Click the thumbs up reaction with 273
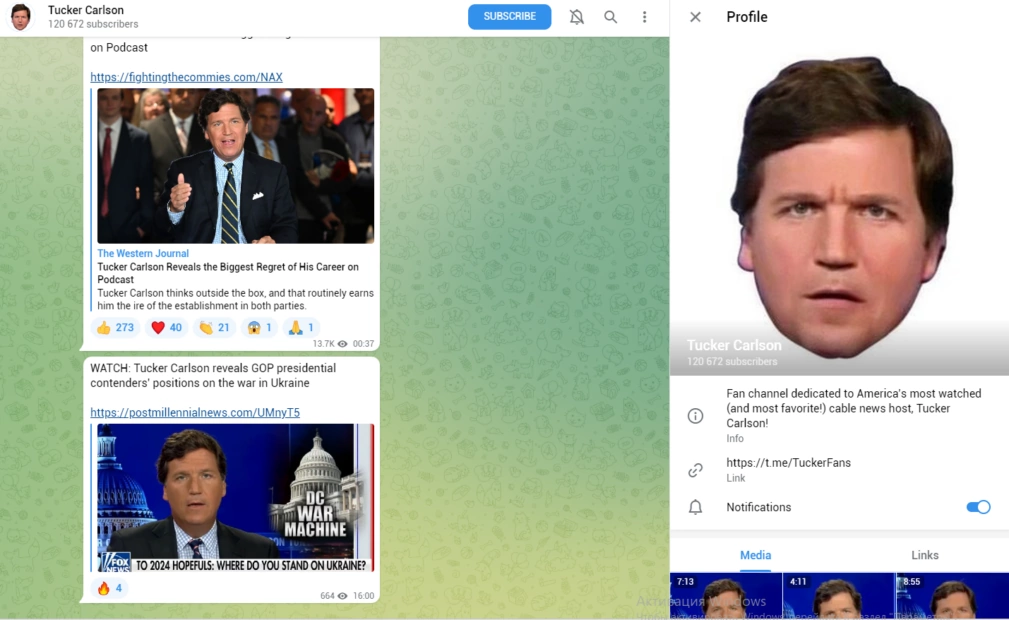Screen dimensions: 1009x620 click(x=115, y=327)
